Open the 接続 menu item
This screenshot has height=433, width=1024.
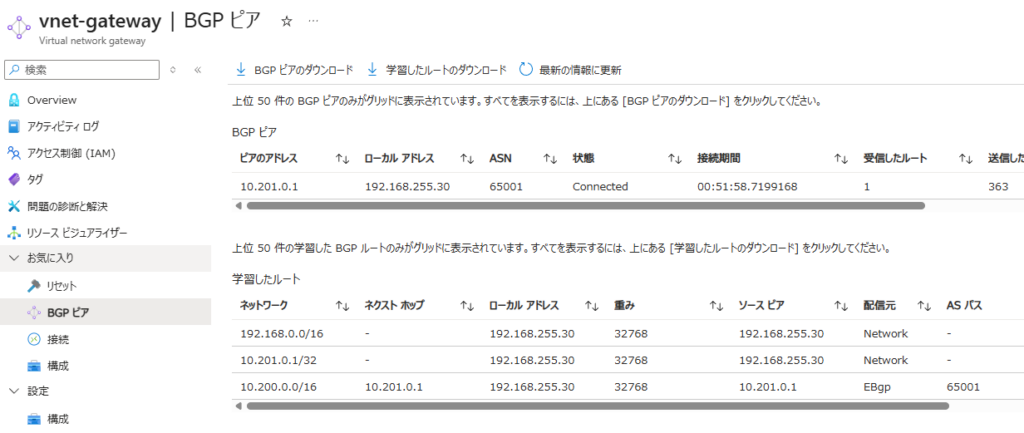tap(57, 339)
